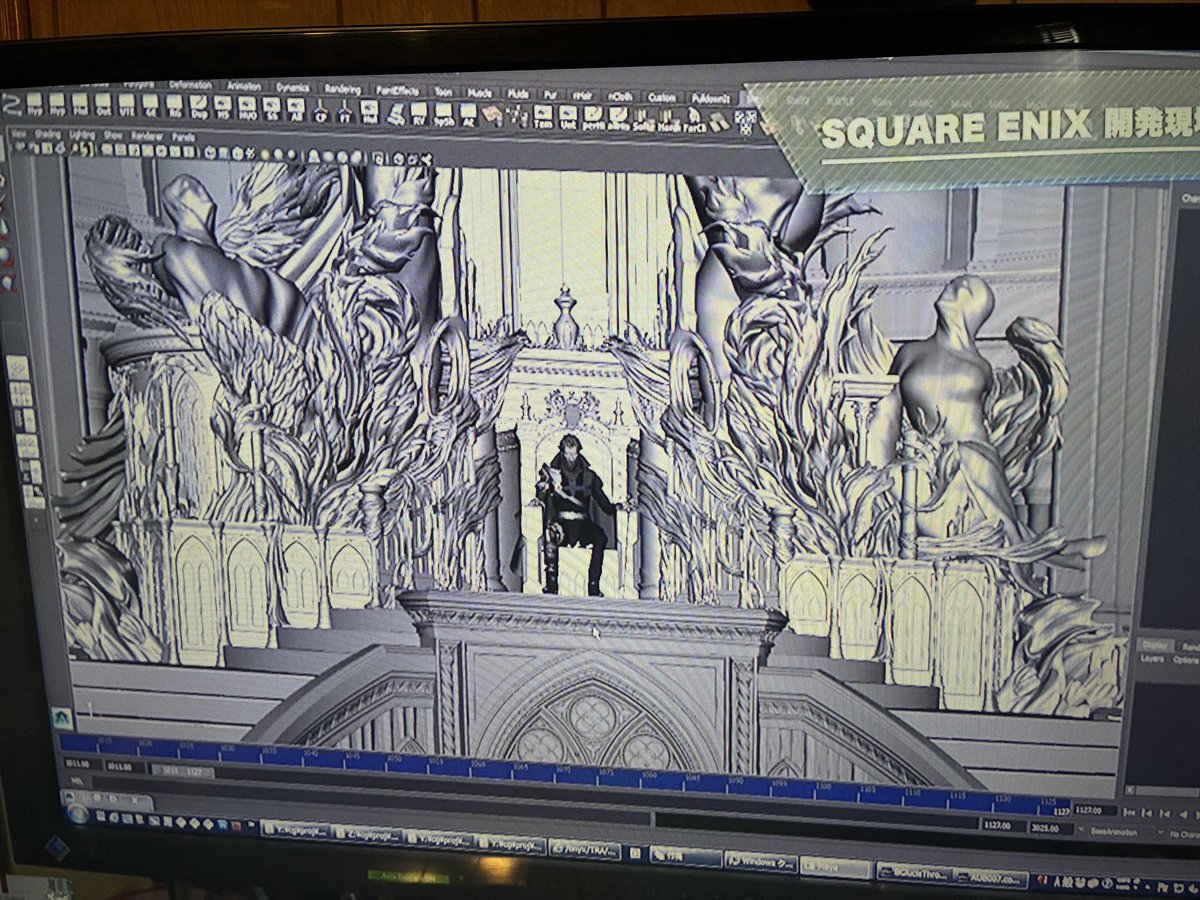Click the go to start playback button
This screenshot has height=900, width=1200.
(x=1129, y=813)
